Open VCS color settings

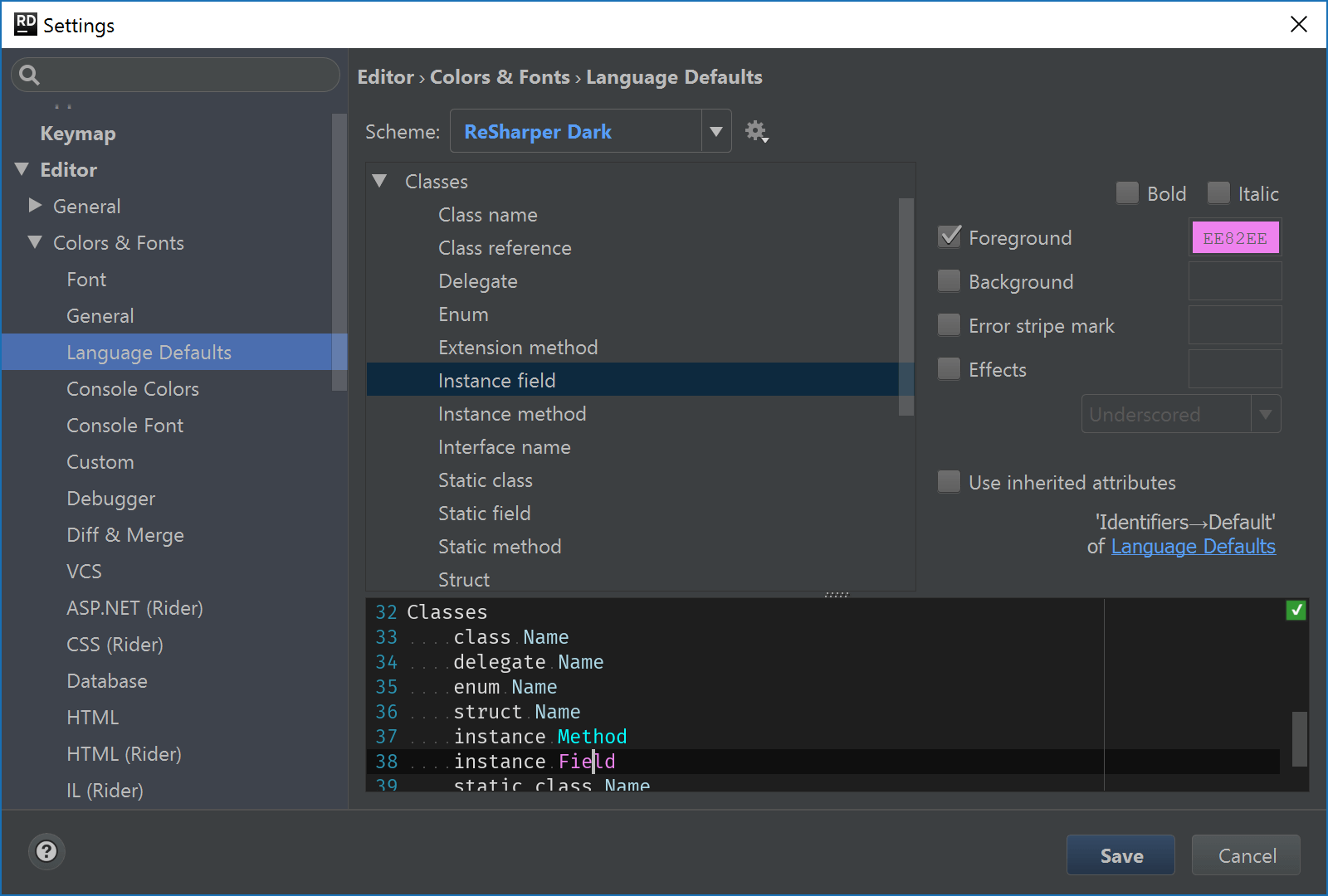[84, 572]
